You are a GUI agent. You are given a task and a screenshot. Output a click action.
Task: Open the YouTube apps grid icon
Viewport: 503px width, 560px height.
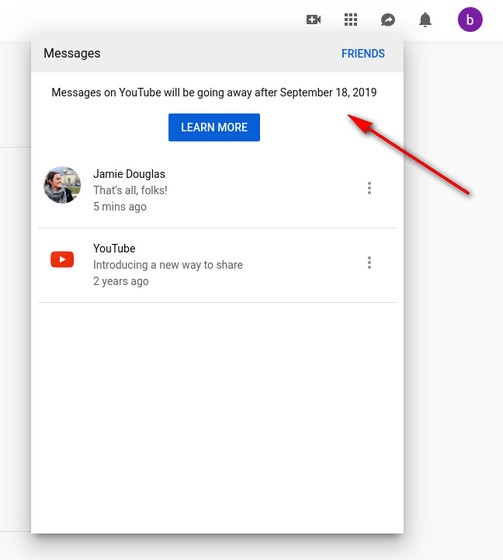click(x=350, y=19)
